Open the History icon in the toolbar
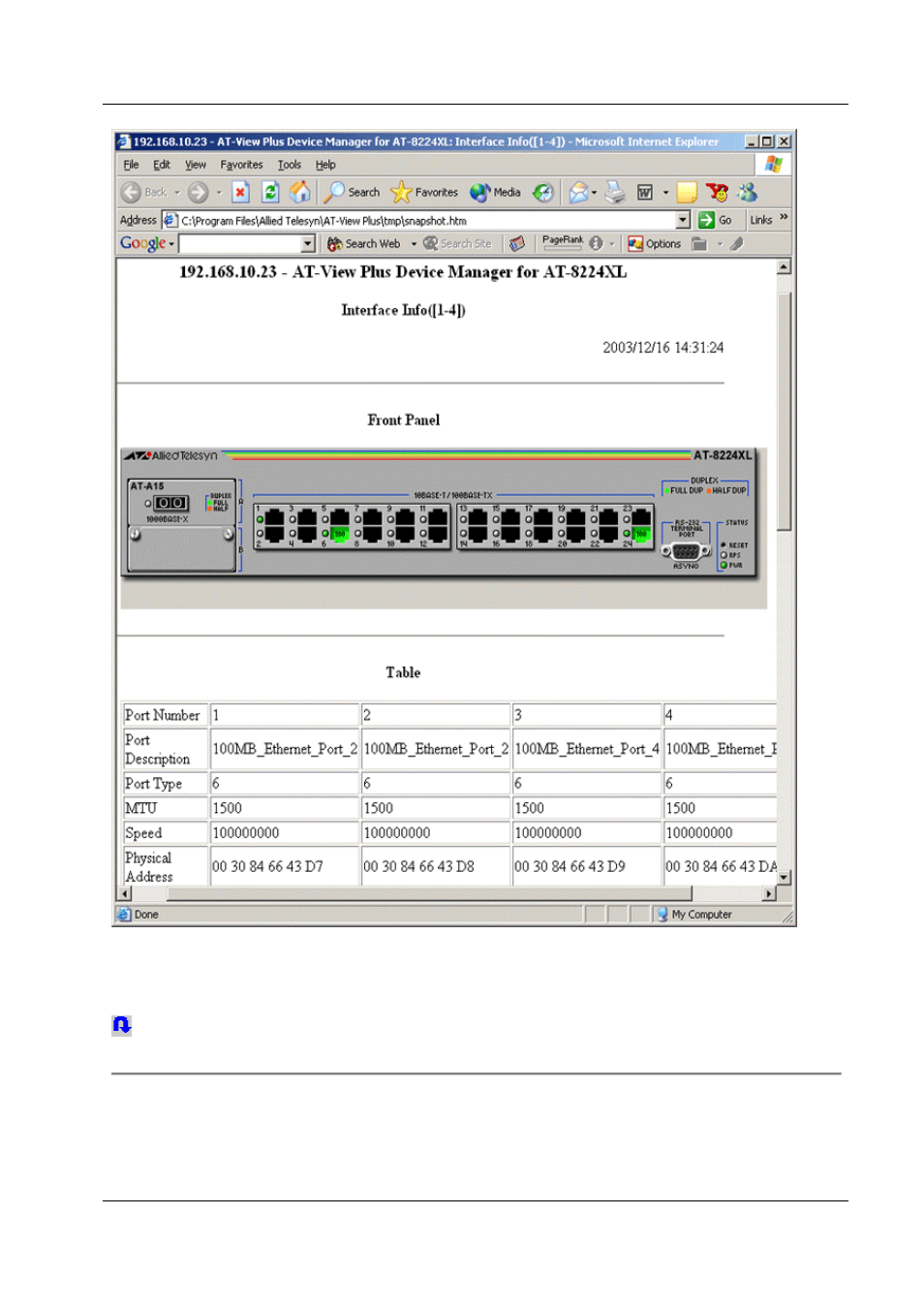The image size is (924, 1308). point(543,193)
